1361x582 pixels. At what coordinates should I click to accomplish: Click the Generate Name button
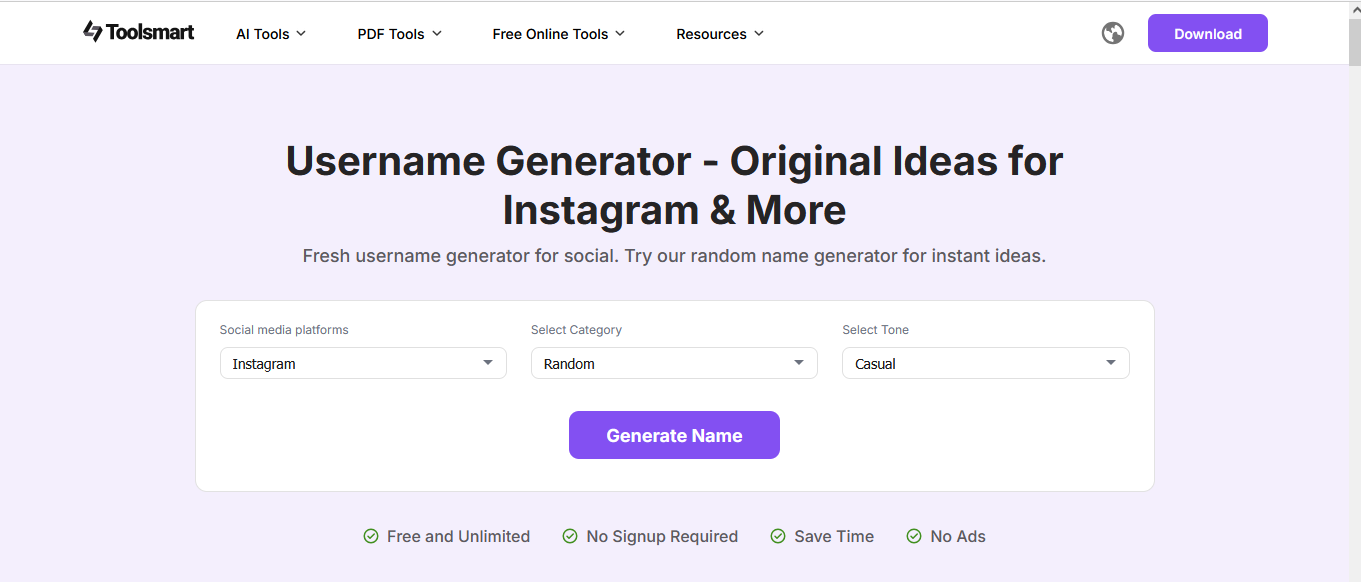tap(674, 435)
